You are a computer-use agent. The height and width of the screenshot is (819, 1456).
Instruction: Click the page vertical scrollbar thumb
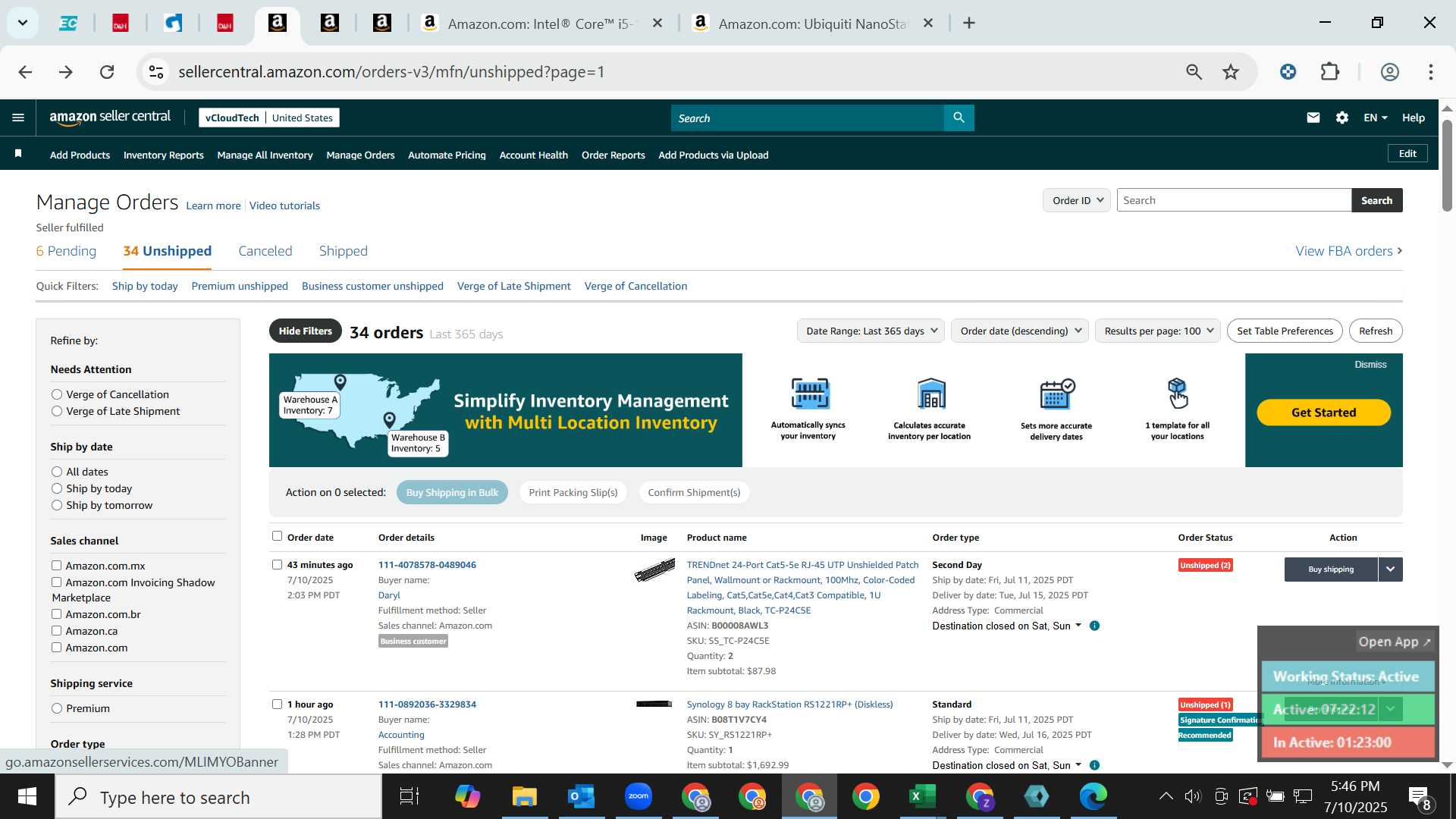[1447, 165]
